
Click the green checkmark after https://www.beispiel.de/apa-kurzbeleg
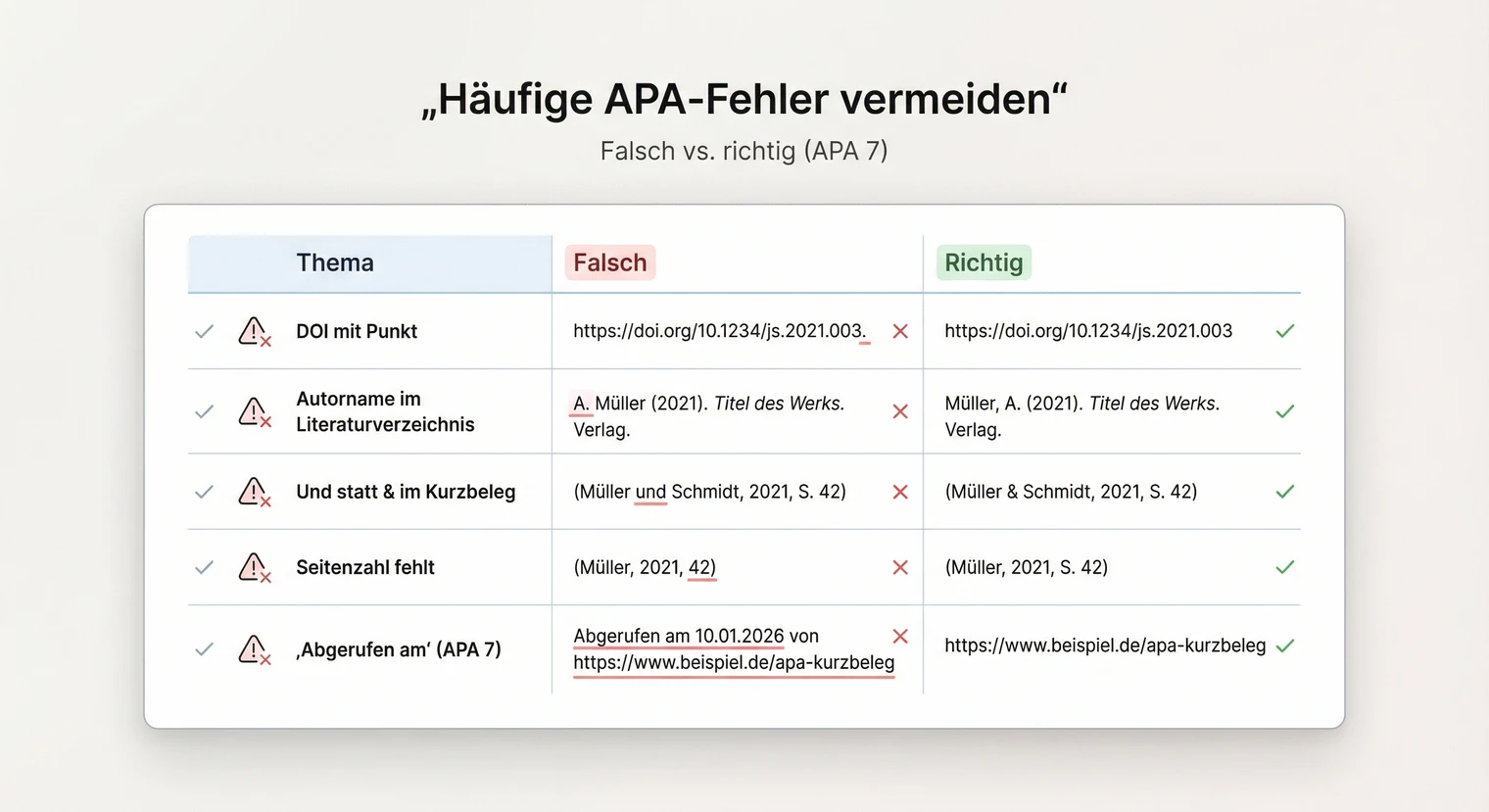pyautogui.click(x=1284, y=645)
